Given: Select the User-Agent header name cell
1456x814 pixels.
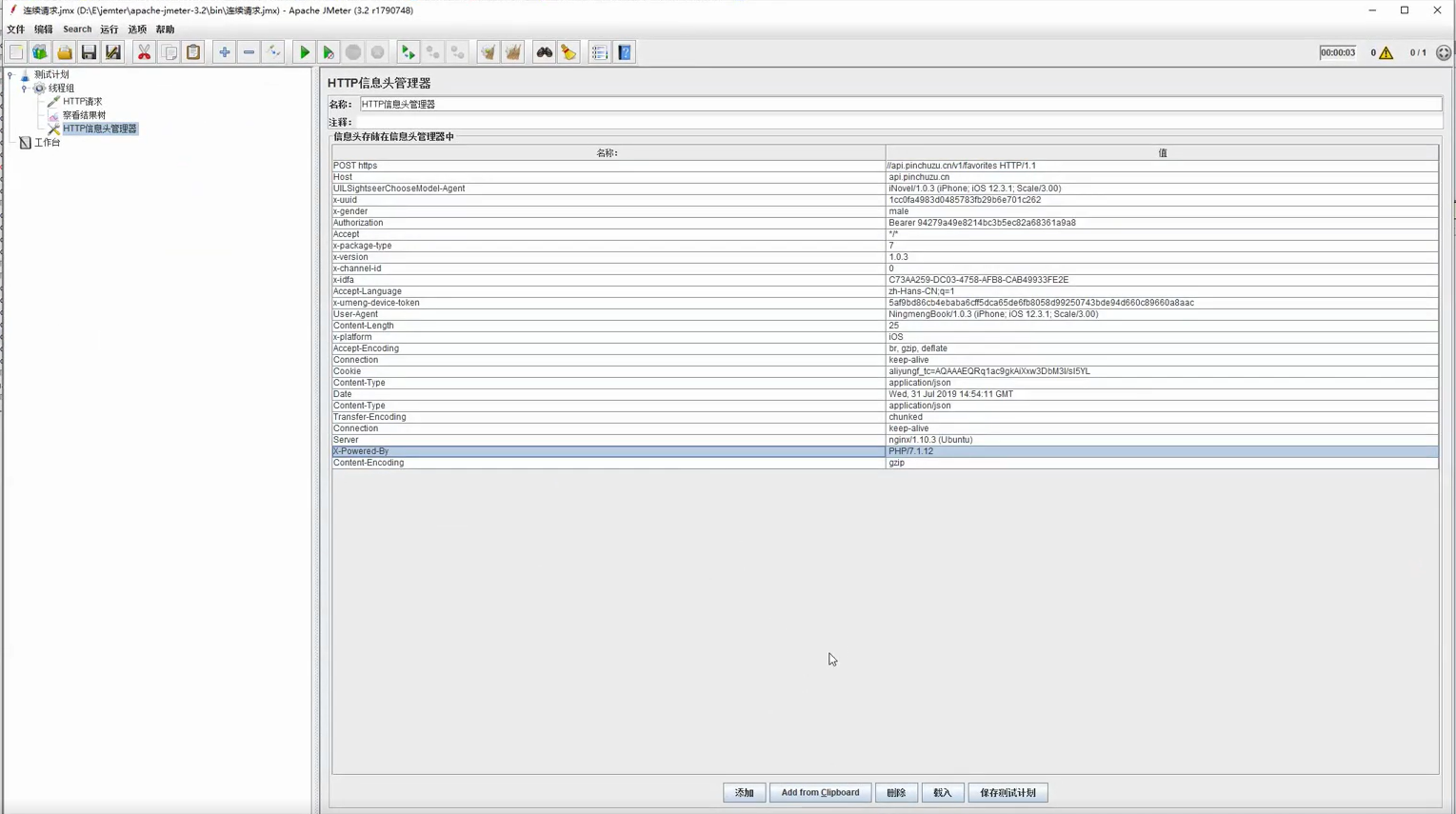Looking at the screenshot, I should [x=608, y=314].
